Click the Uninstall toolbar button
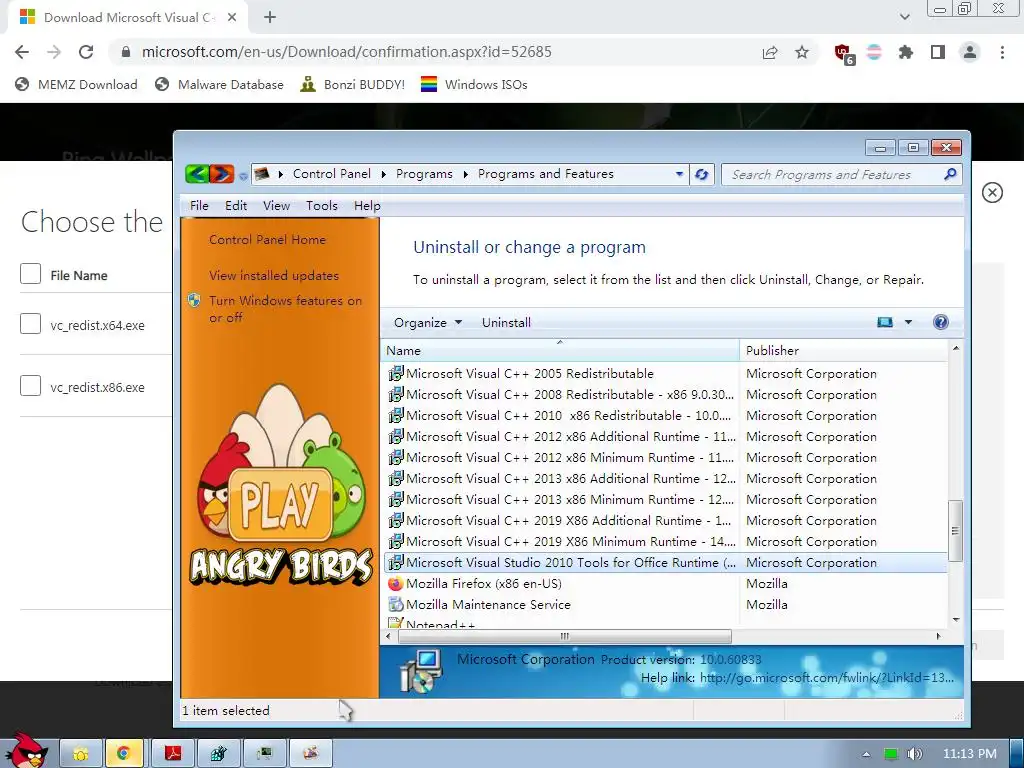 coord(506,323)
